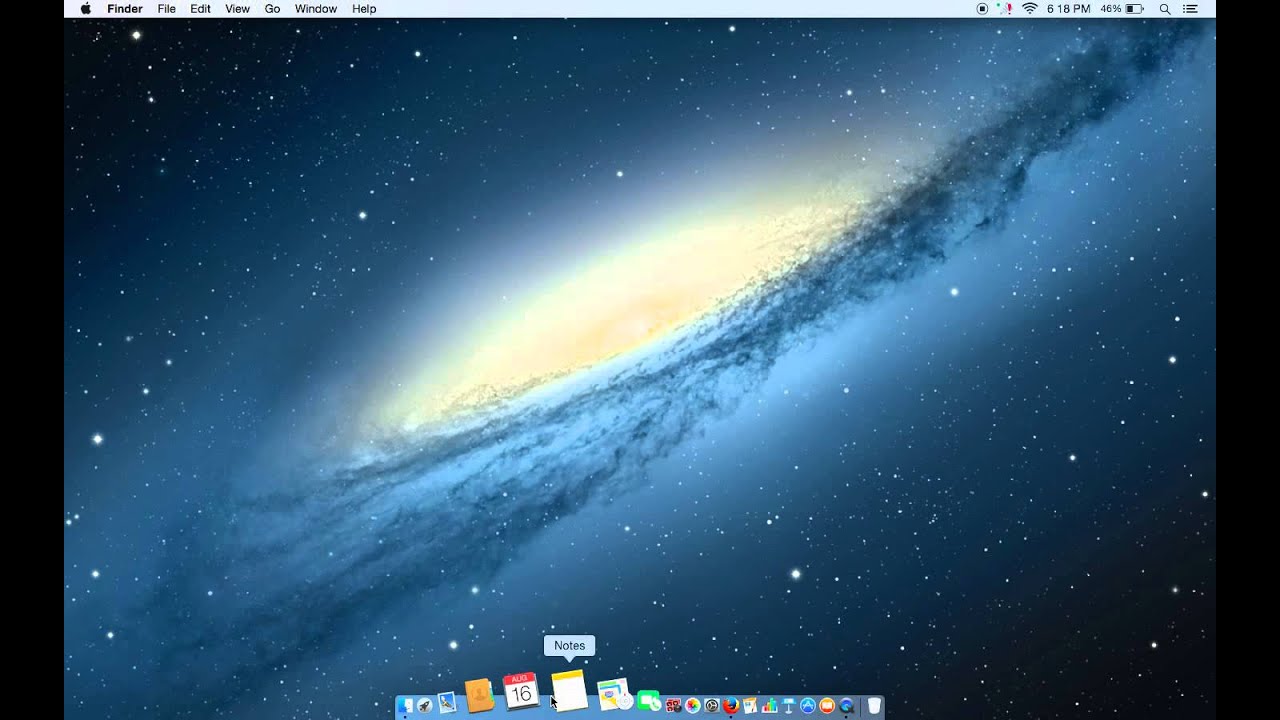Expand the Wi-Fi status menu
Image resolution: width=1280 pixels, height=720 pixels.
1030,9
